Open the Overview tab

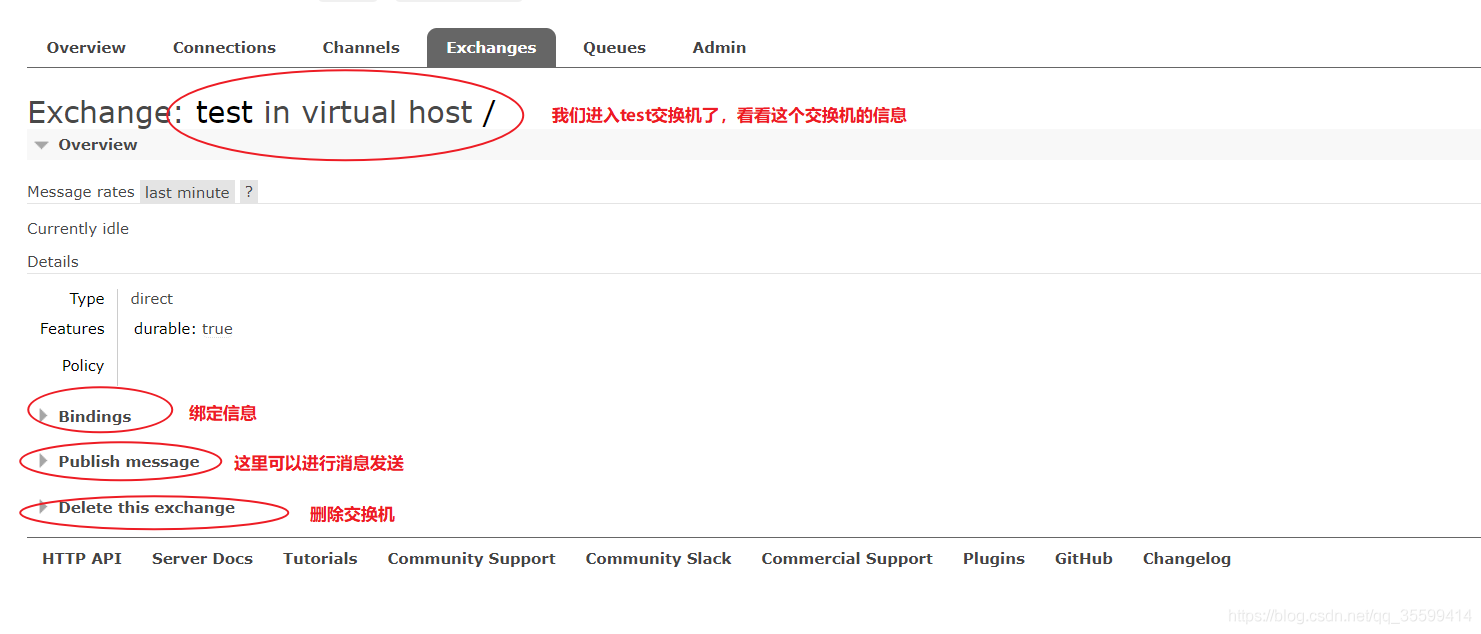coord(86,48)
